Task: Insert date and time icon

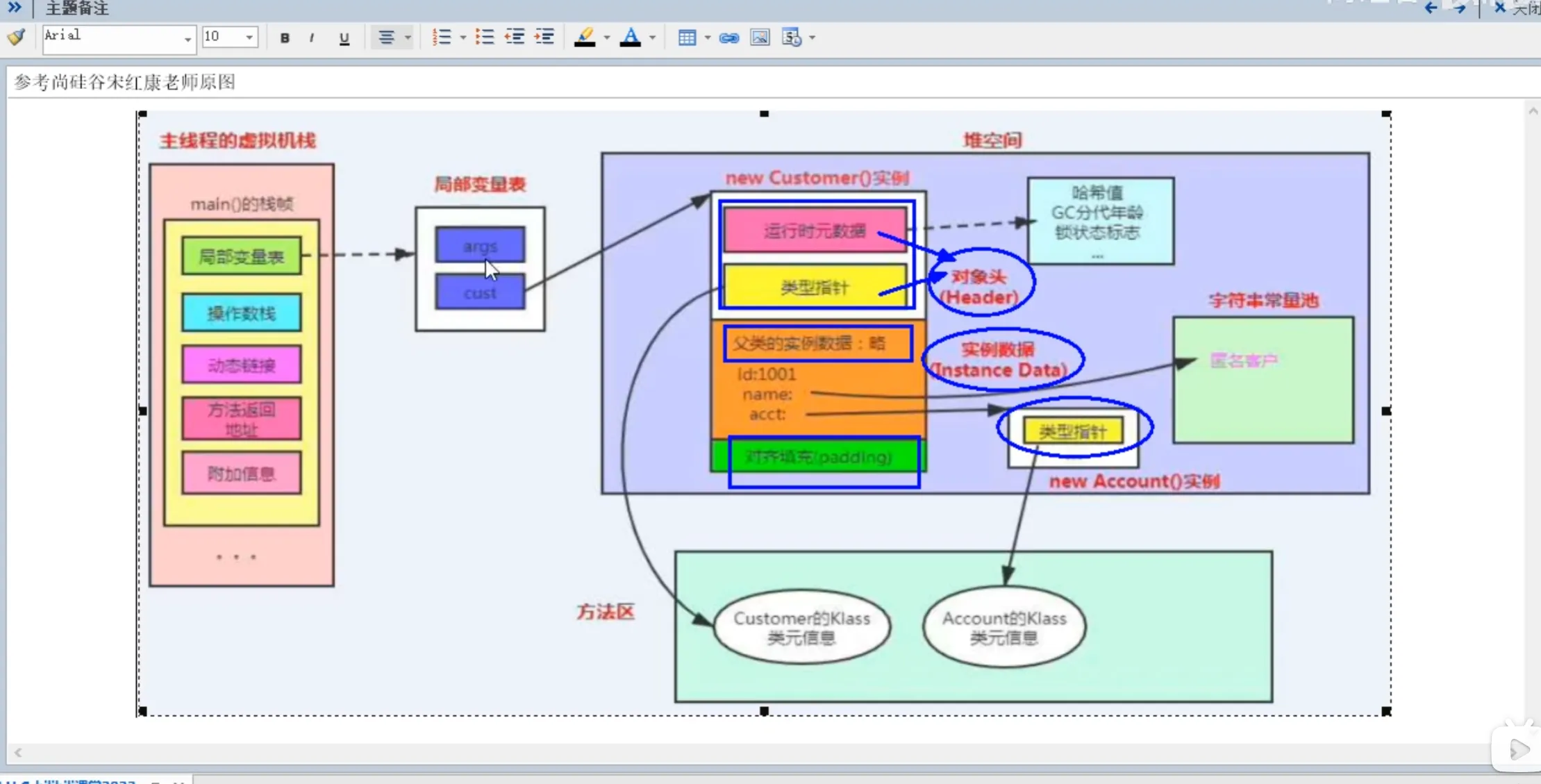Action: (792, 37)
